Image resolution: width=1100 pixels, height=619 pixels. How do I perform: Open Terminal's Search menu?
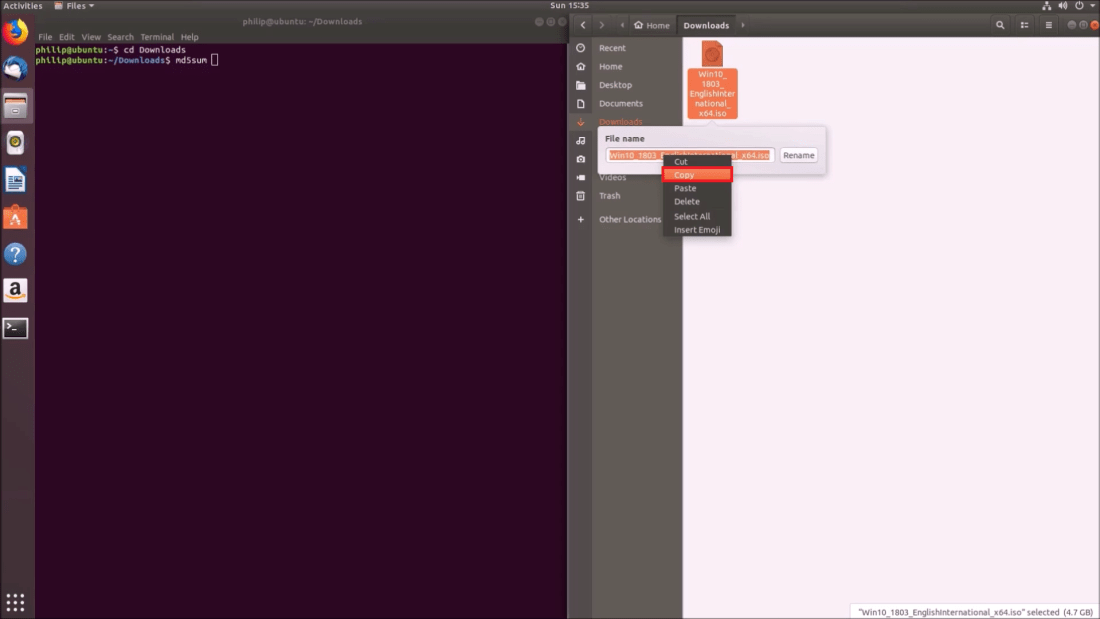click(120, 37)
